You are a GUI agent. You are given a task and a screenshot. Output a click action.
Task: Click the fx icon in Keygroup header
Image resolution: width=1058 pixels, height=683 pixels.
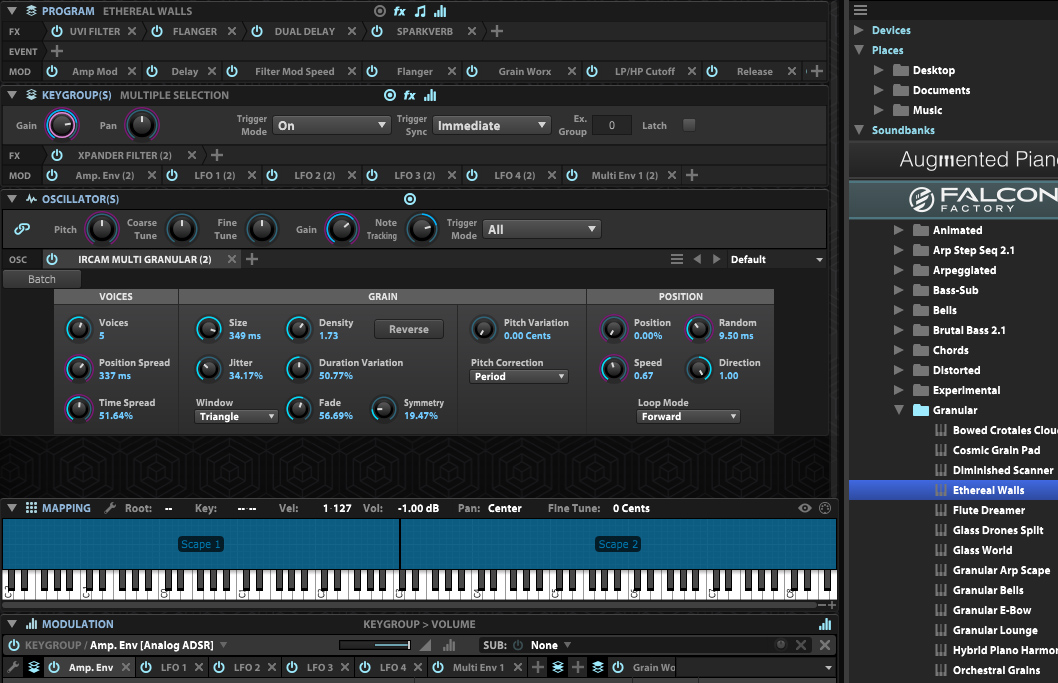(410, 95)
